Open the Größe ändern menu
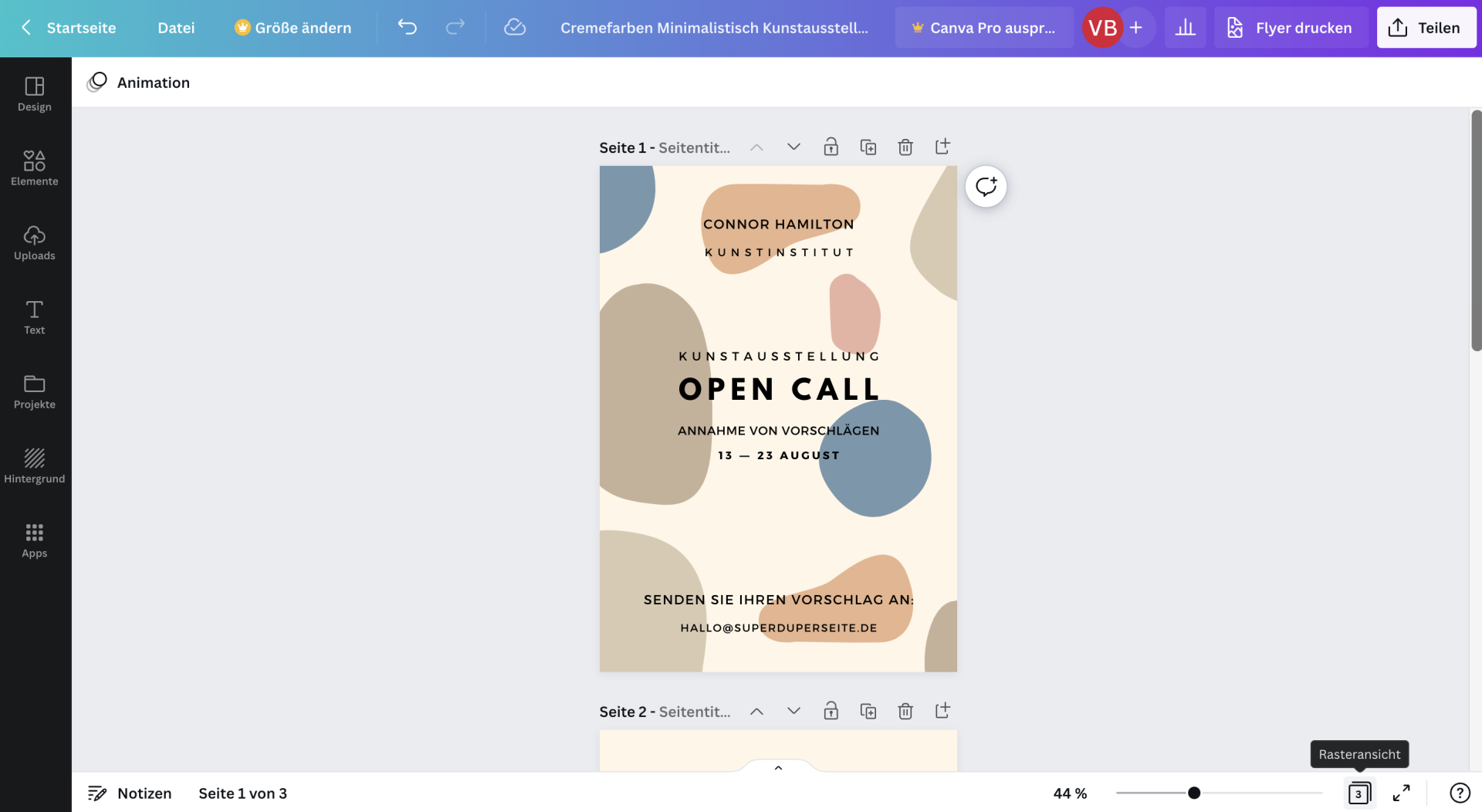The width and height of the screenshot is (1482, 812). (293, 28)
